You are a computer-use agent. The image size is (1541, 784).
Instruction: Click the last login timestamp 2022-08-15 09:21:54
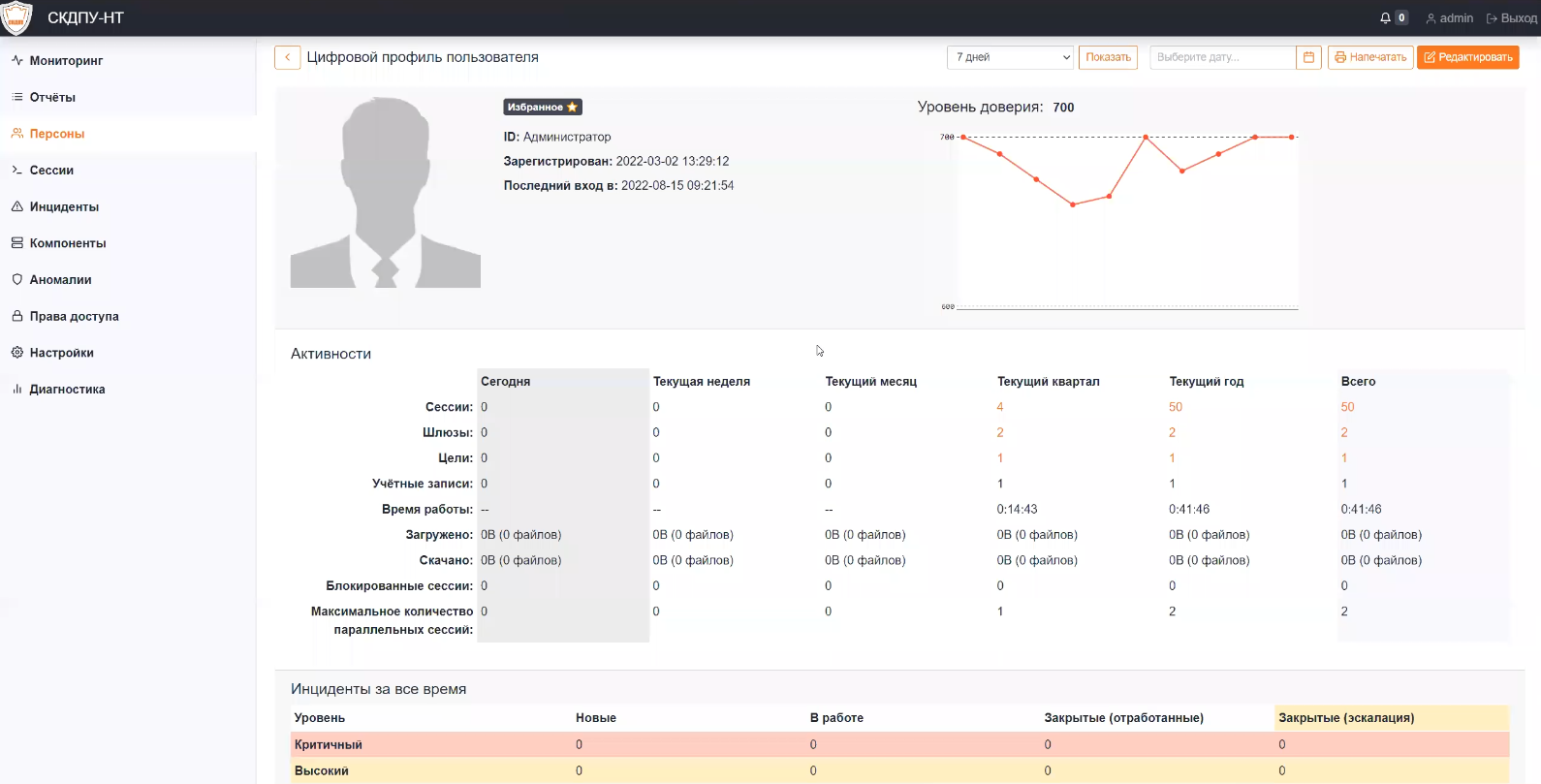coord(677,185)
